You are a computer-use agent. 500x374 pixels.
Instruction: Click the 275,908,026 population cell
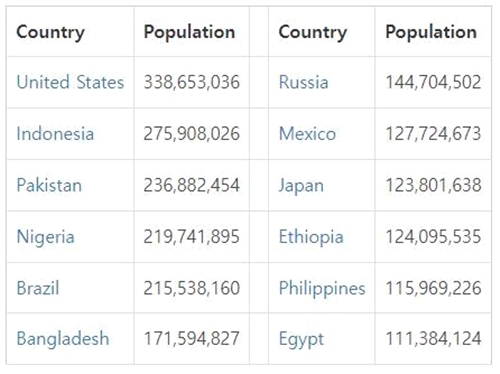(192, 134)
